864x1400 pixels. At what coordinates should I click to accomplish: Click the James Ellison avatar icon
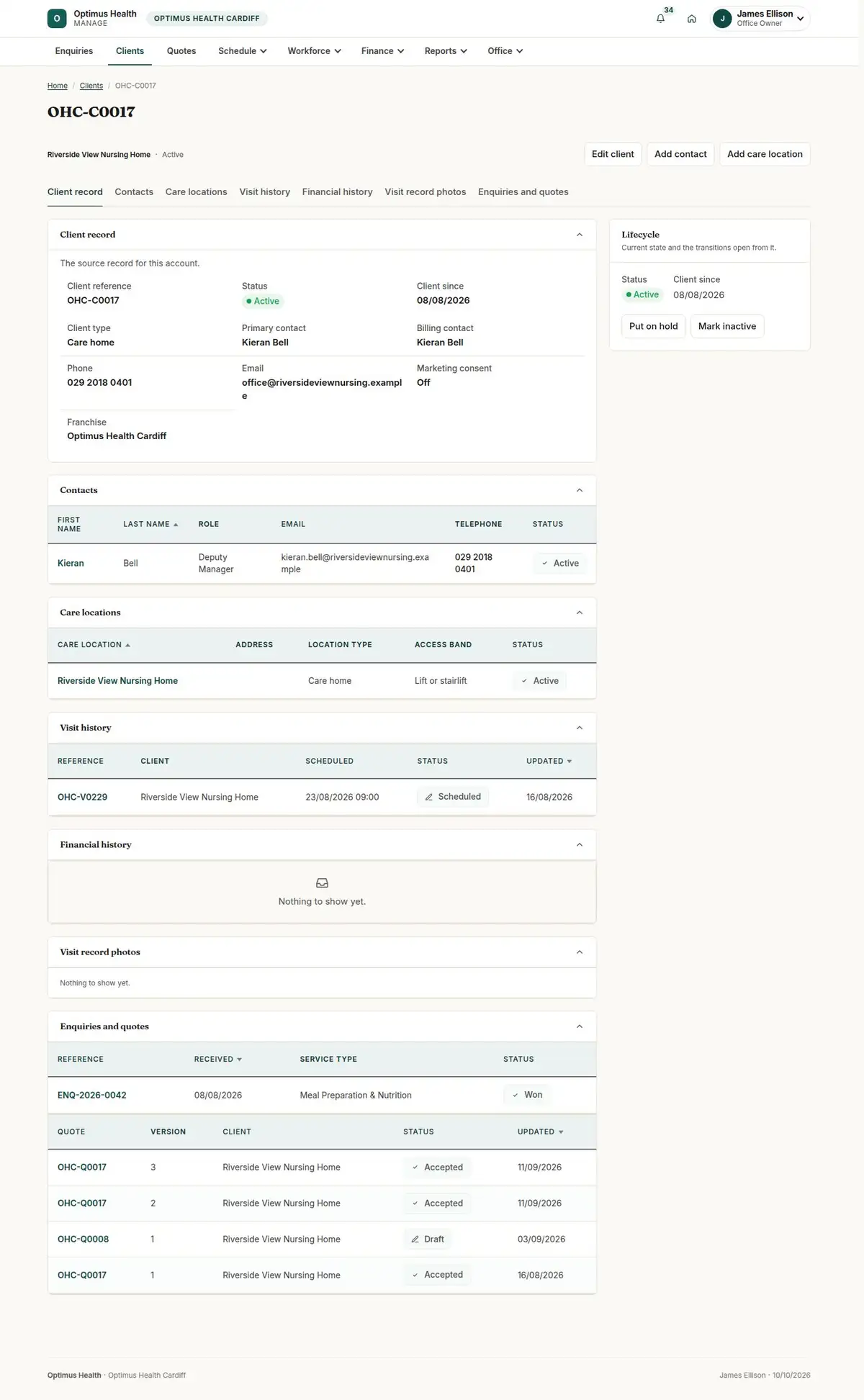[722, 19]
